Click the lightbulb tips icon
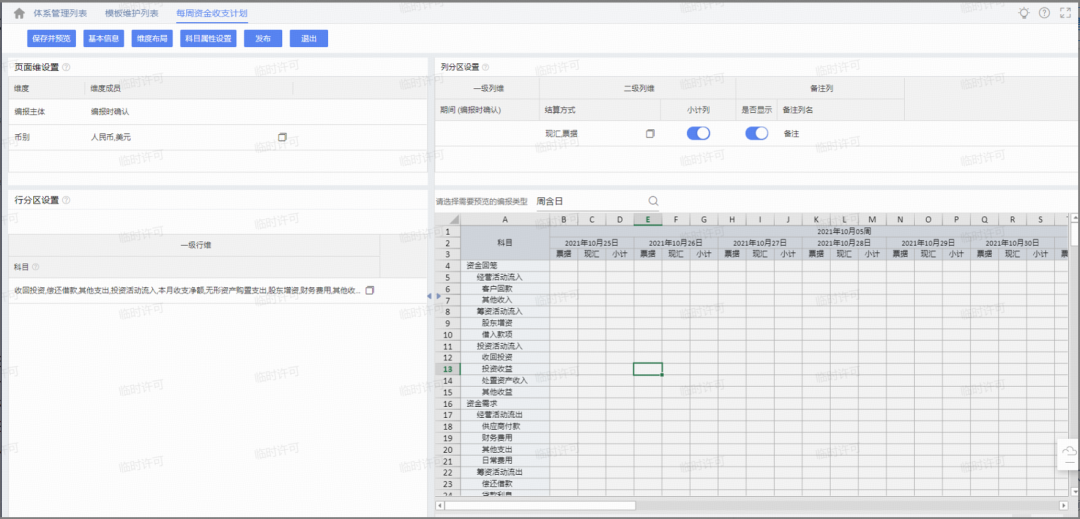 [x=1024, y=13]
